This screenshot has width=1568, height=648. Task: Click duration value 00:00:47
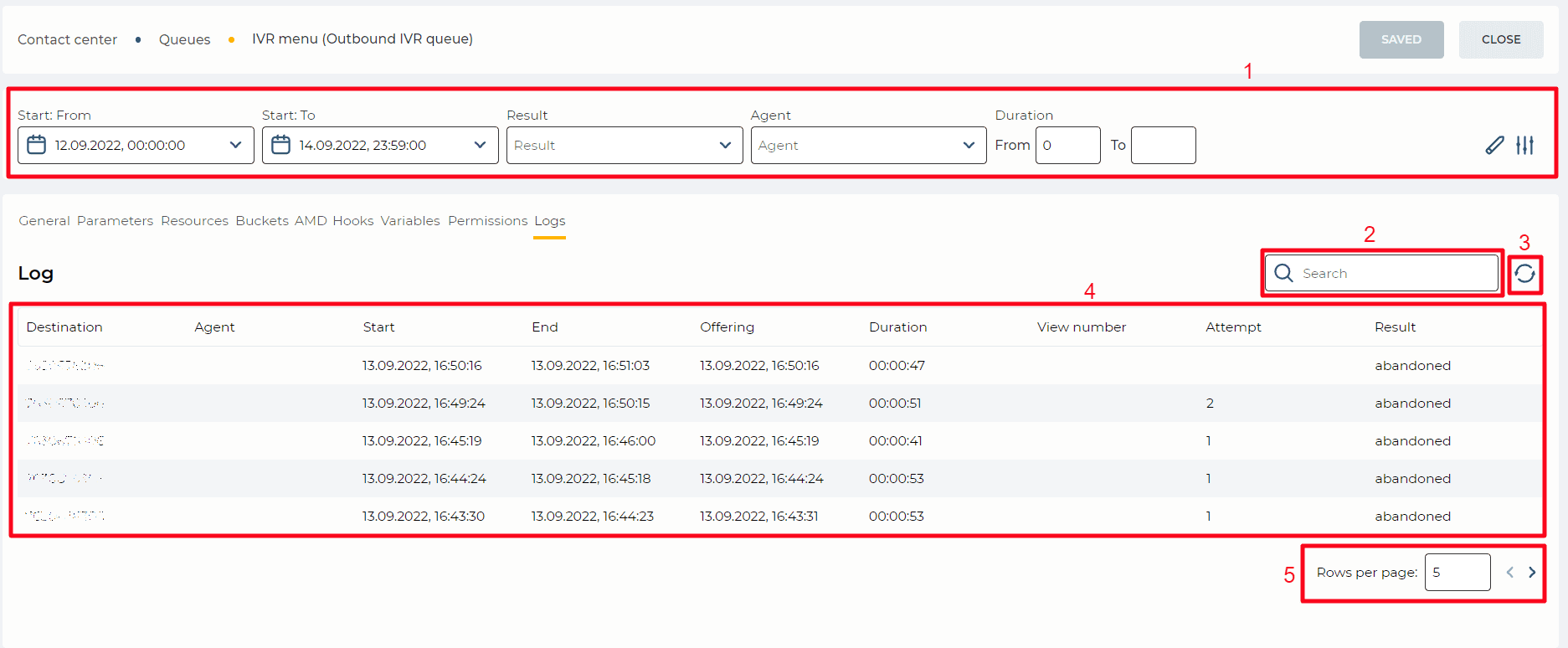897,366
